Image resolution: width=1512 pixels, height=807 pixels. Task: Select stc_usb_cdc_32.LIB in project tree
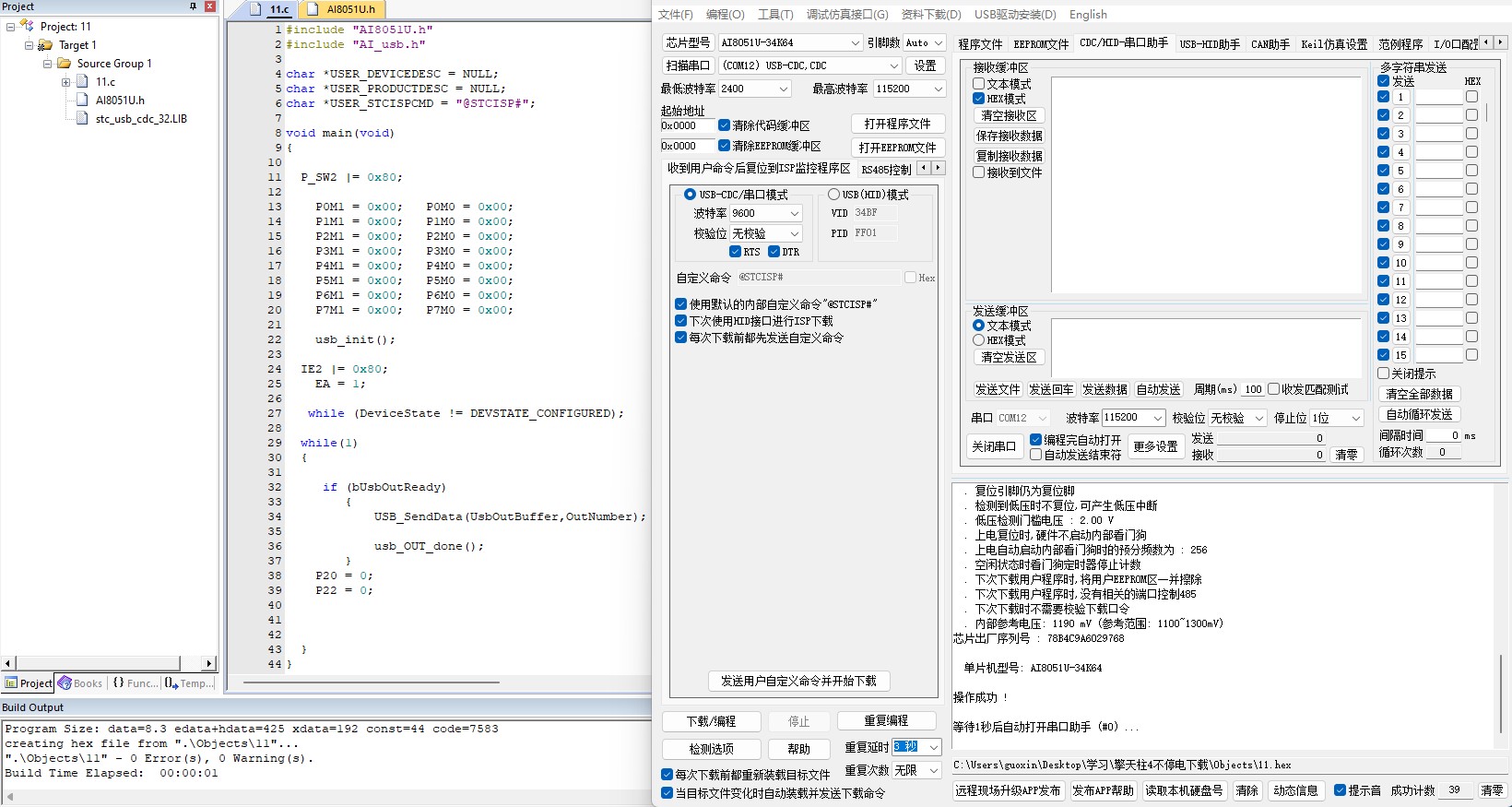pos(141,119)
